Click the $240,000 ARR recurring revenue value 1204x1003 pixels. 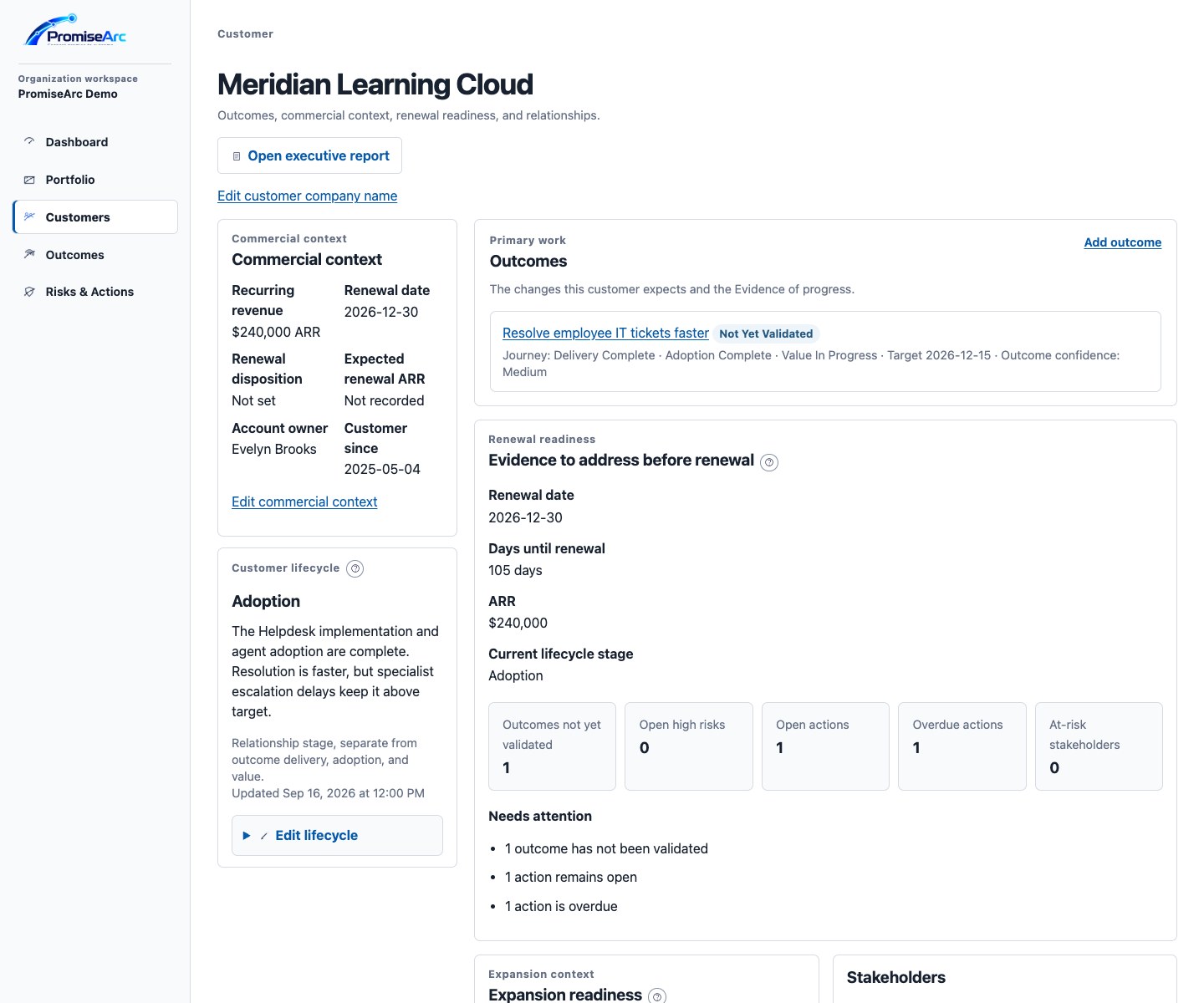[x=276, y=332]
